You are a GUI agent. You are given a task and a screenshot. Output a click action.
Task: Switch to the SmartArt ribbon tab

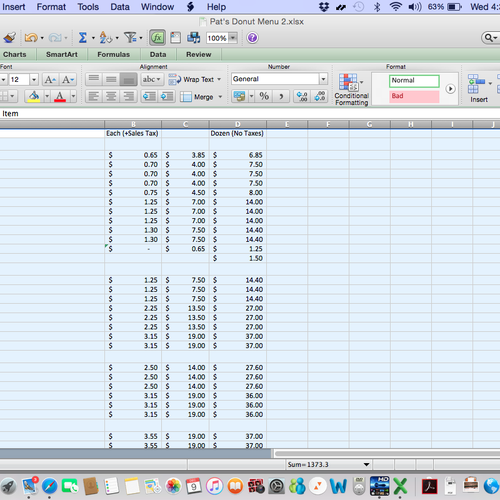(x=62, y=54)
